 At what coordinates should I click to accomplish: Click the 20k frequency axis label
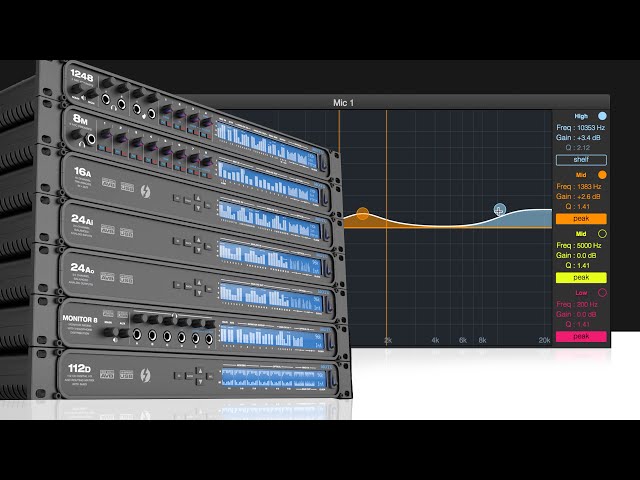click(x=544, y=341)
